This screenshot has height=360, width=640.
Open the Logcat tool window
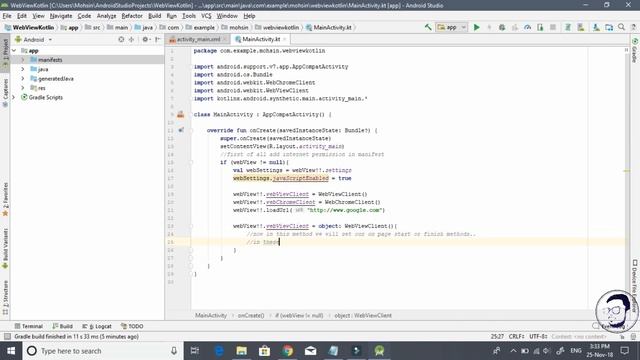coord(97,326)
